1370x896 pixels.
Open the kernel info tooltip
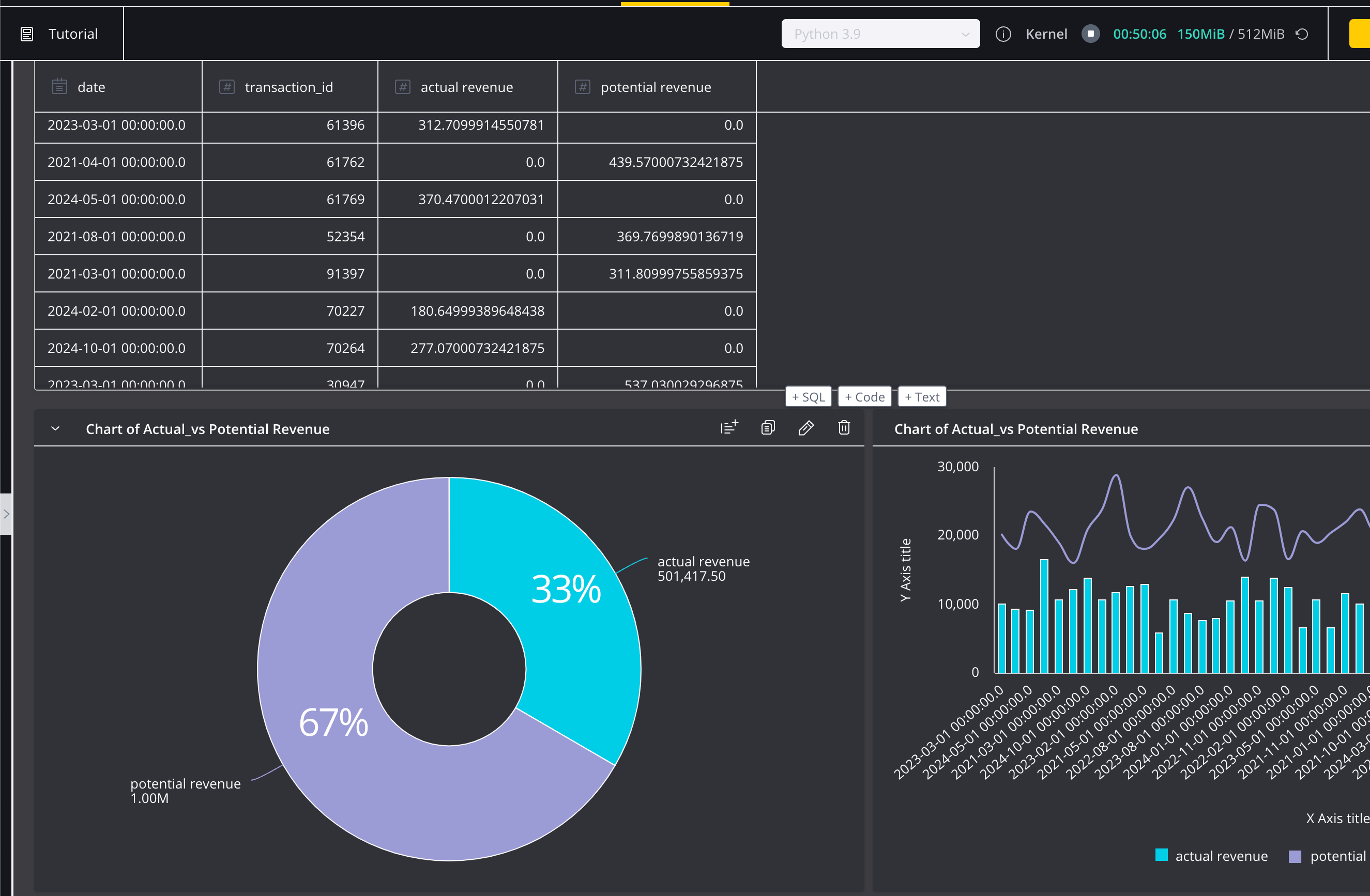tap(1003, 35)
